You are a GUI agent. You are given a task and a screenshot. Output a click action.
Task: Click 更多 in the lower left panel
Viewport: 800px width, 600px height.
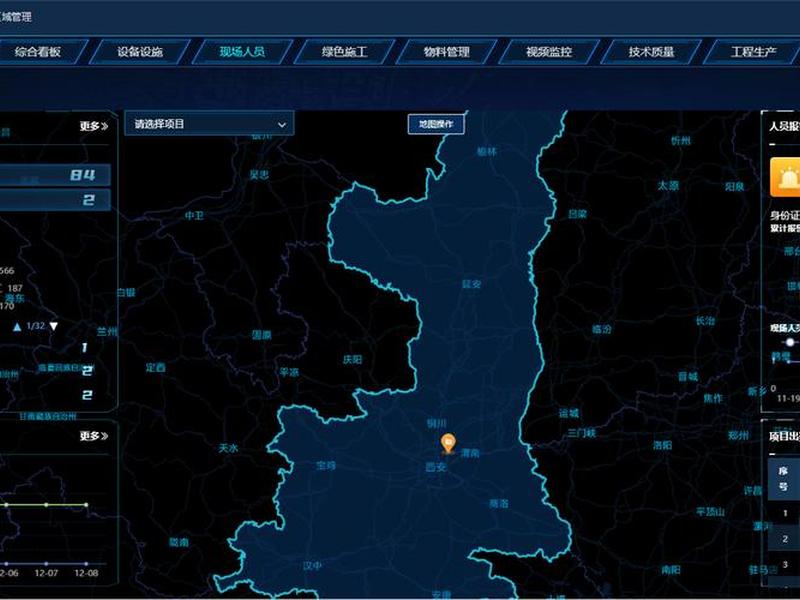pos(93,436)
